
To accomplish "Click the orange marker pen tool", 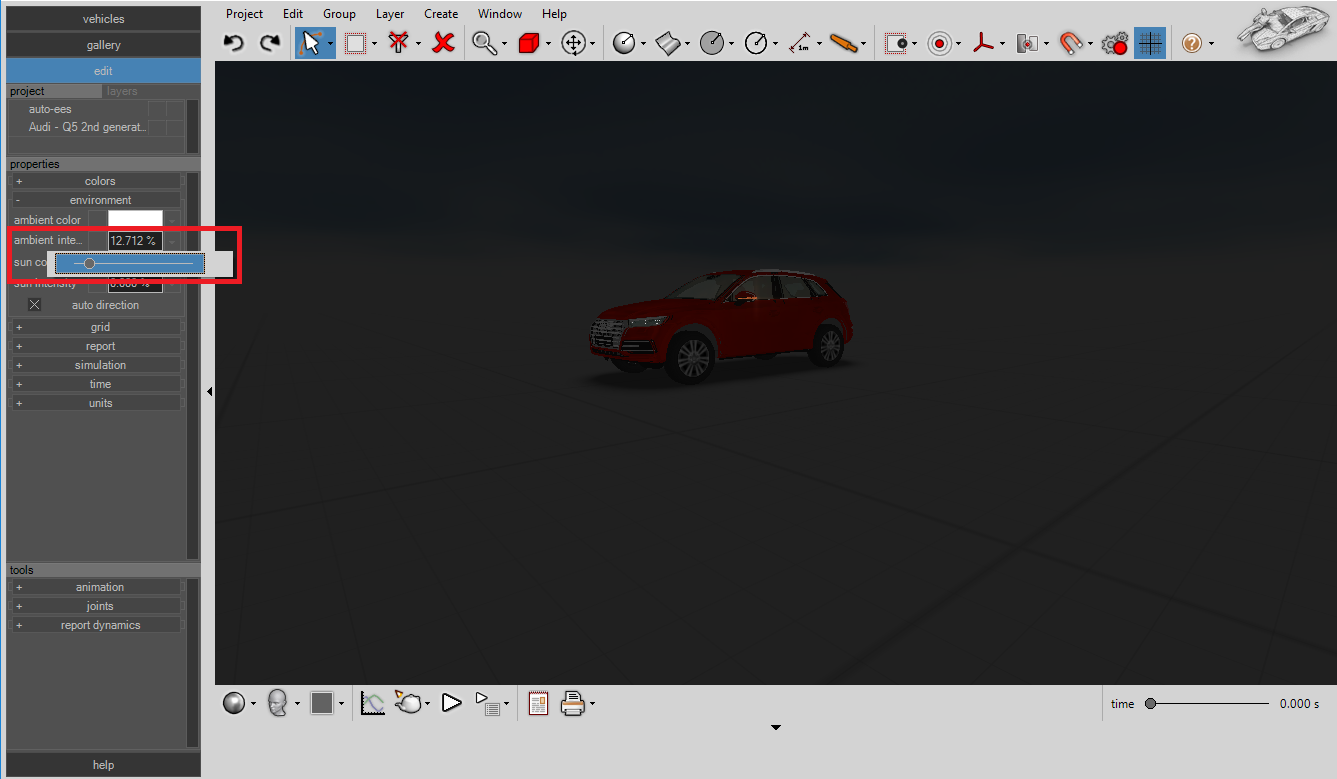I will point(844,43).
